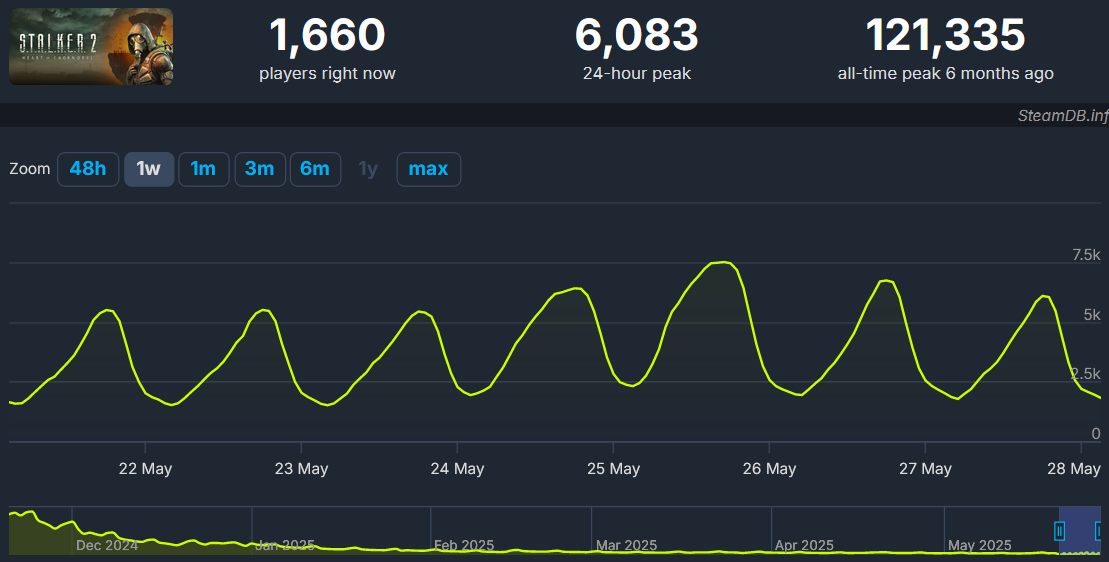Click the 22 May axis label
Viewport: 1109px width, 562px height.
pyautogui.click(x=145, y=469)
